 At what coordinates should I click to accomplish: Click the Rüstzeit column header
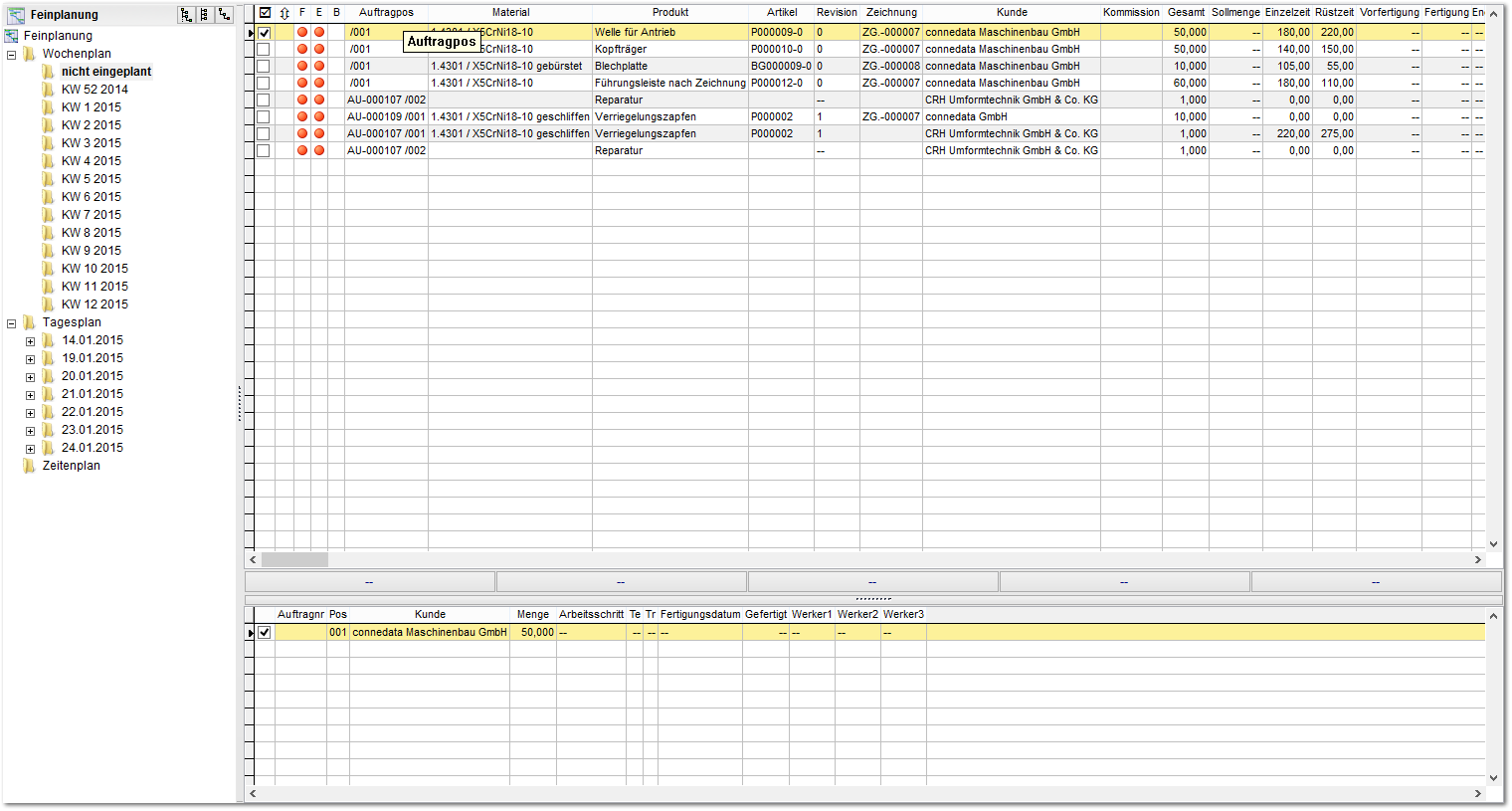[x=1334, y=13]
